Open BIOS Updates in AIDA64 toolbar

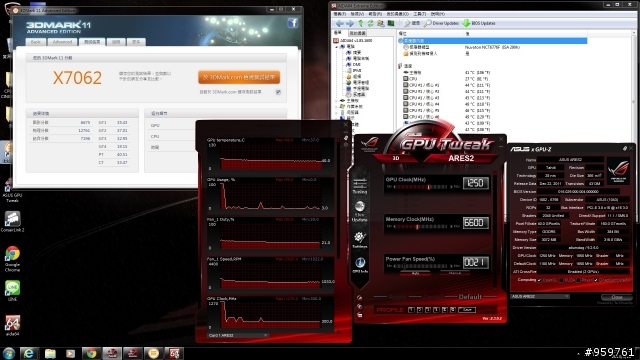click(479, 23)
